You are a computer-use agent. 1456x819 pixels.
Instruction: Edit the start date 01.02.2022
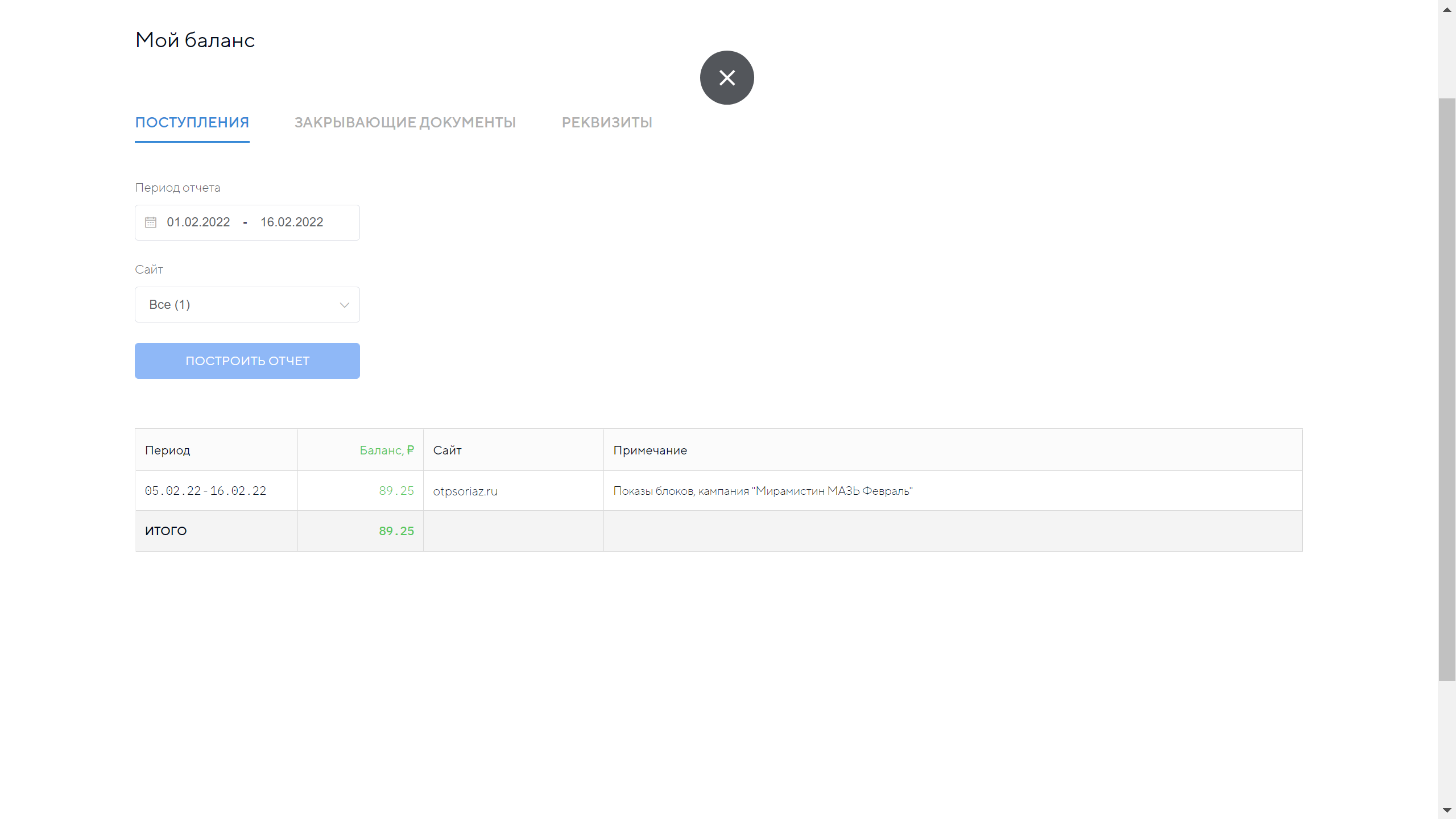click(198, 222)
